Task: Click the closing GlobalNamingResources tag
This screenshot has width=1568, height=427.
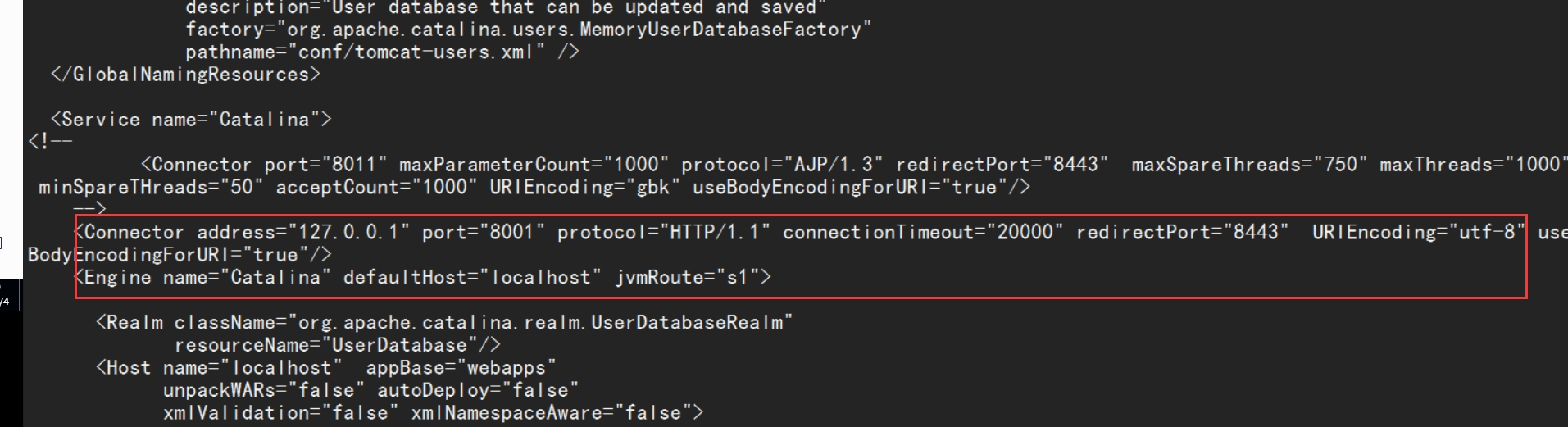Action: coord(185,75)
